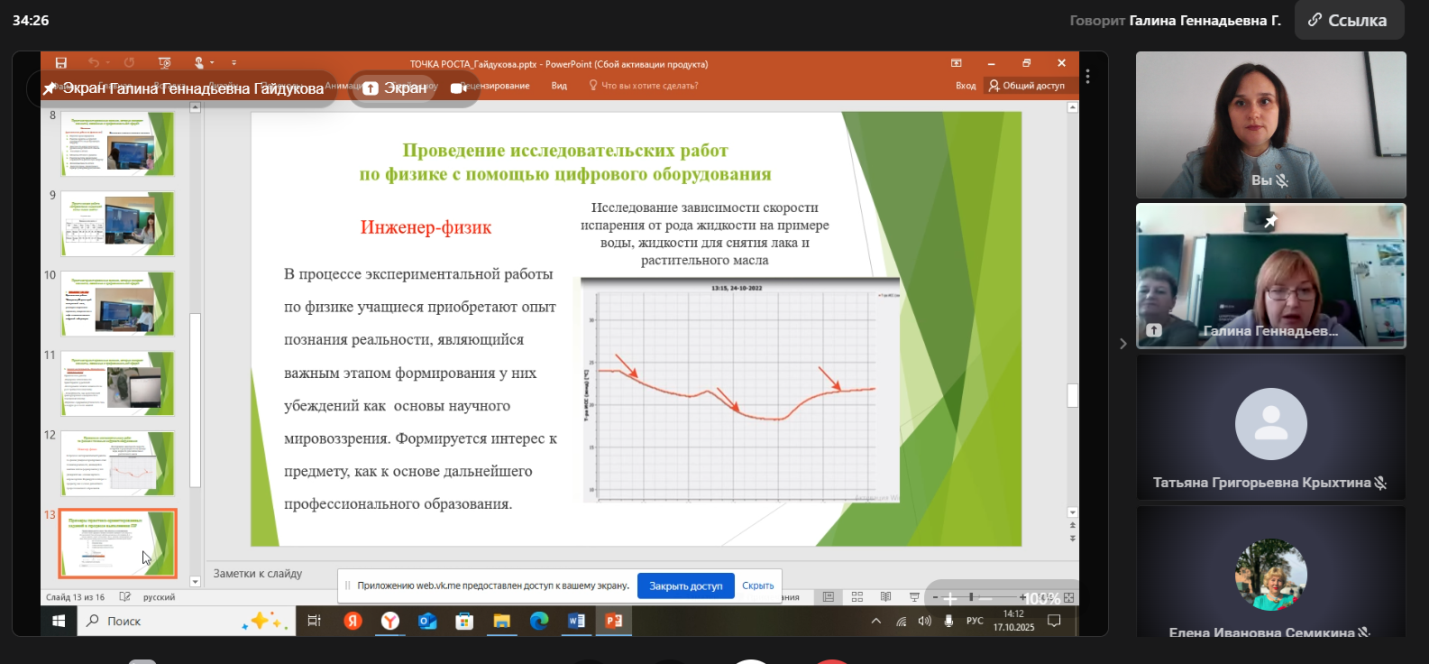The width and height of the screenshot is (1429, 664).
Task: Open Yandex Browser from taskbar
Action: pyautogui.click(x=390, y=621)
